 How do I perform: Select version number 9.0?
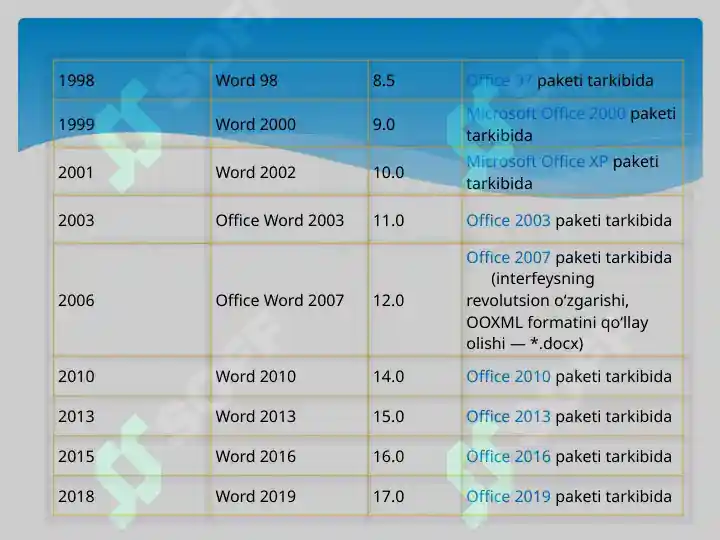[x=383, y=124]
